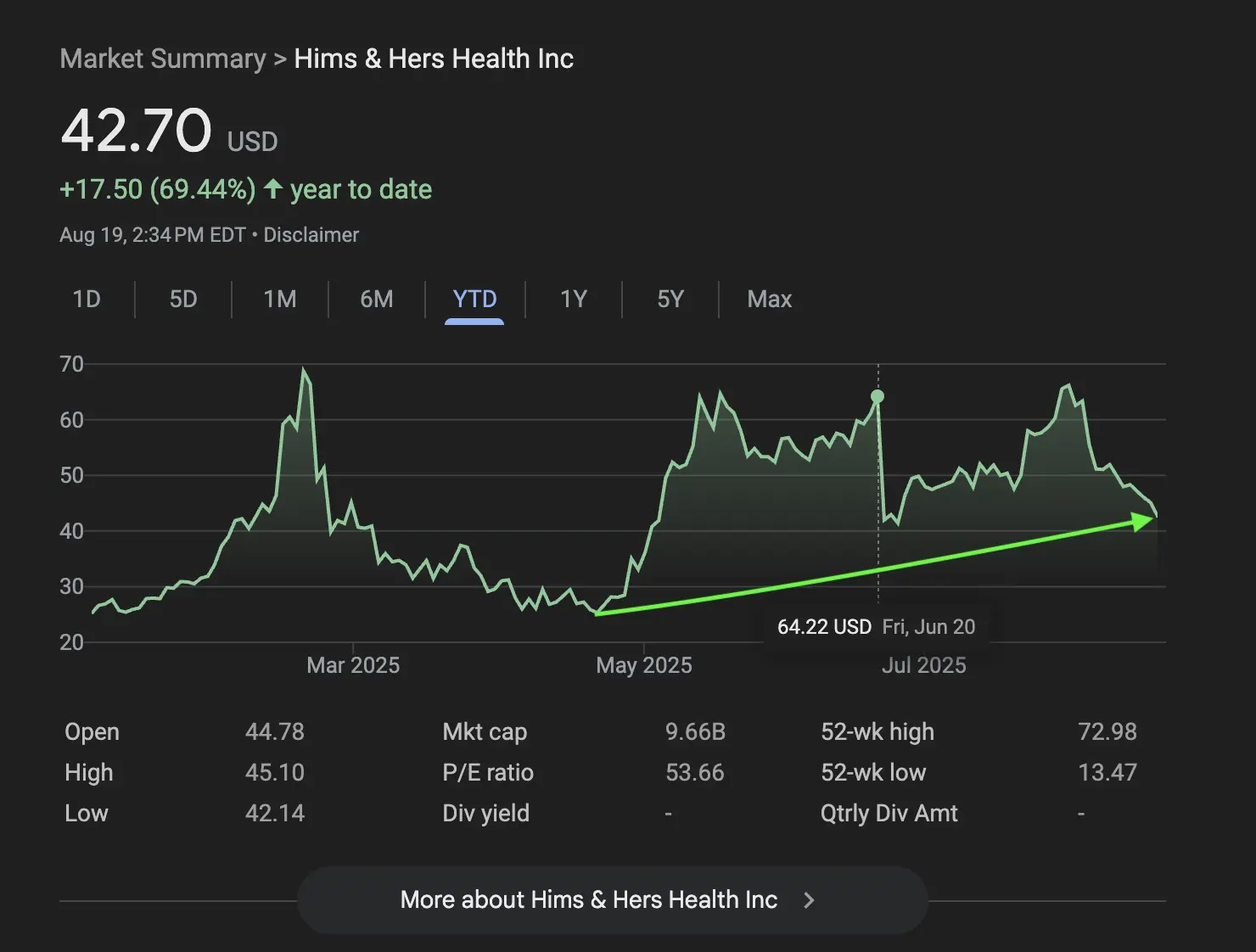Click the 52-wk low value 13.47
Screen dimensions: 1256x952
click(x=1107, y=772)
